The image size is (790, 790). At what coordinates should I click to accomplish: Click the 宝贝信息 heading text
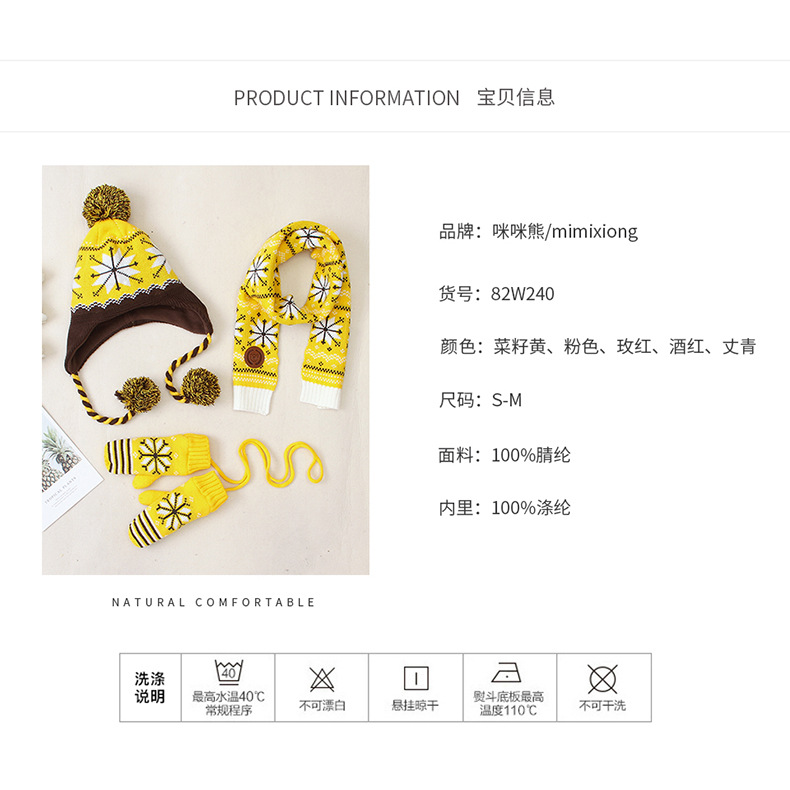pyautogui.click(x=516, y=97)
